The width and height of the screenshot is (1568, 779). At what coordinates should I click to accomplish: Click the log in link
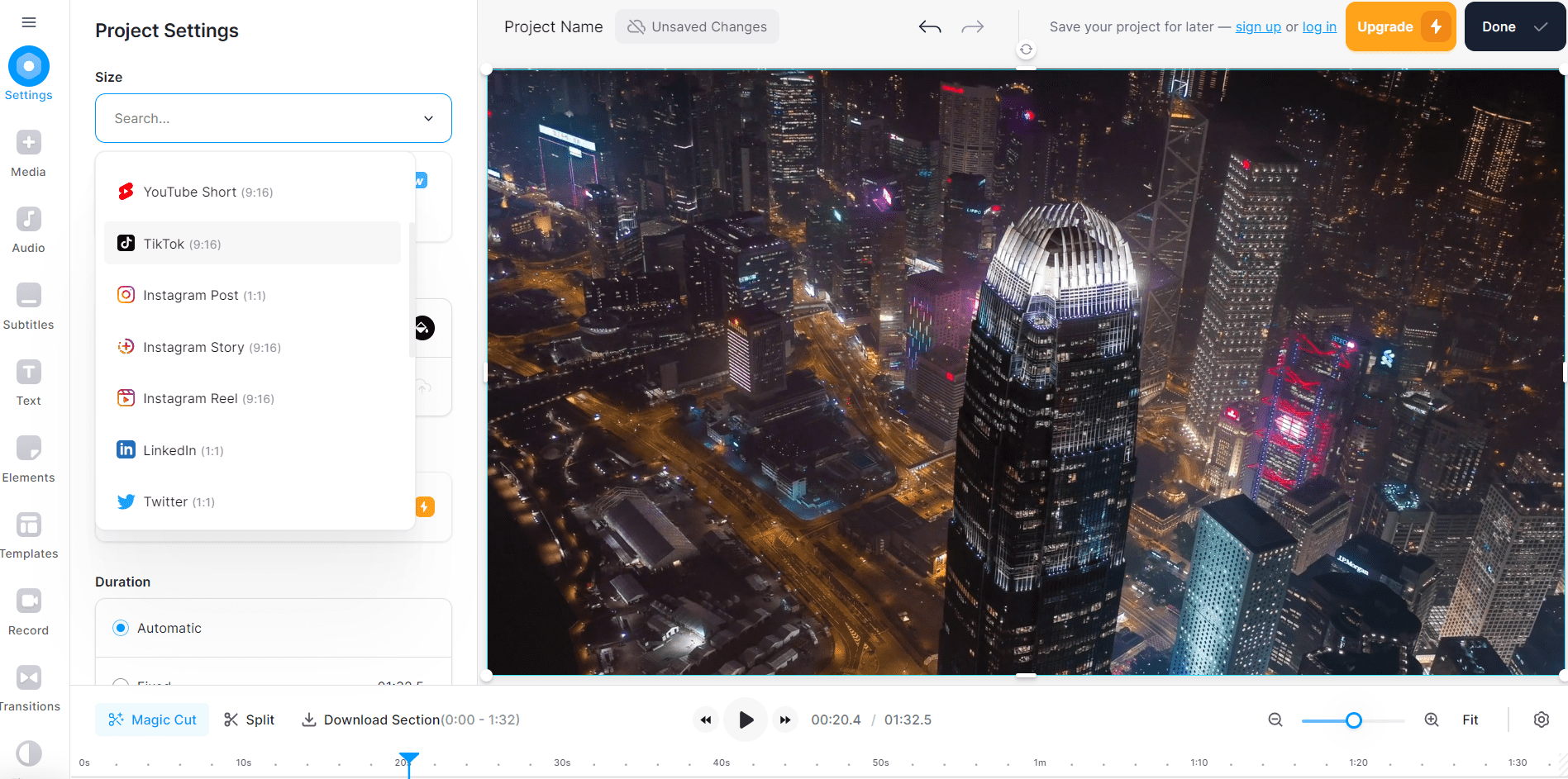tap(1318, 26)
